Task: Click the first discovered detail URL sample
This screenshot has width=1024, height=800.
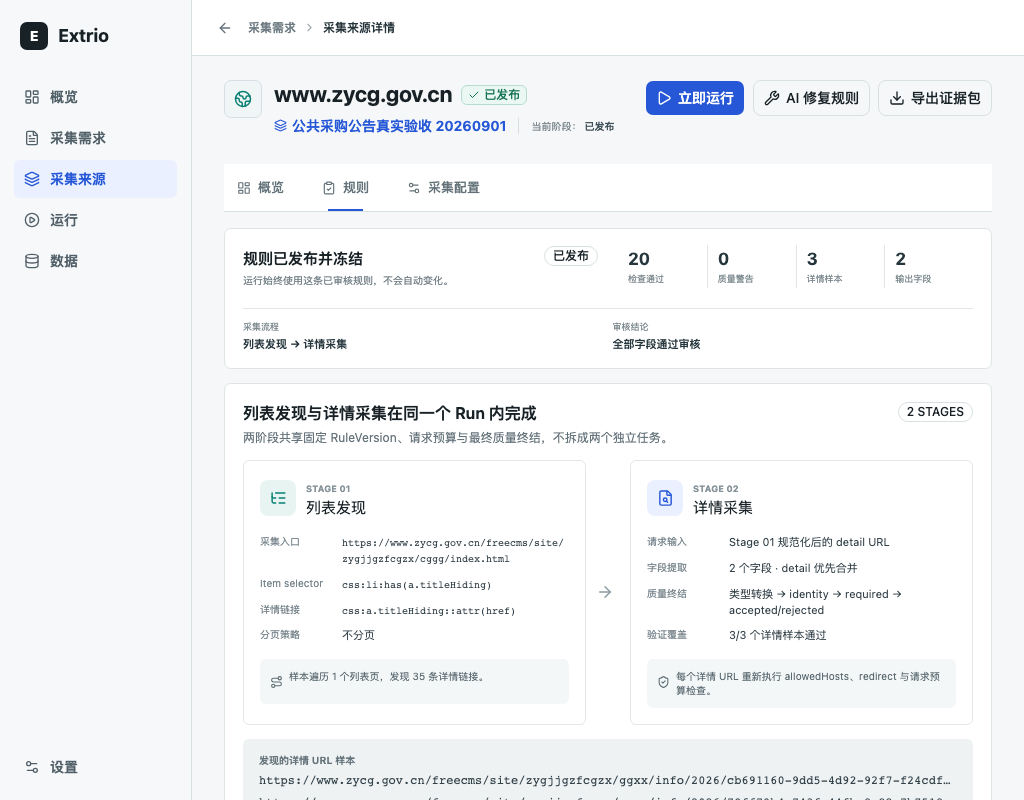Action: (x=605, y=780)
